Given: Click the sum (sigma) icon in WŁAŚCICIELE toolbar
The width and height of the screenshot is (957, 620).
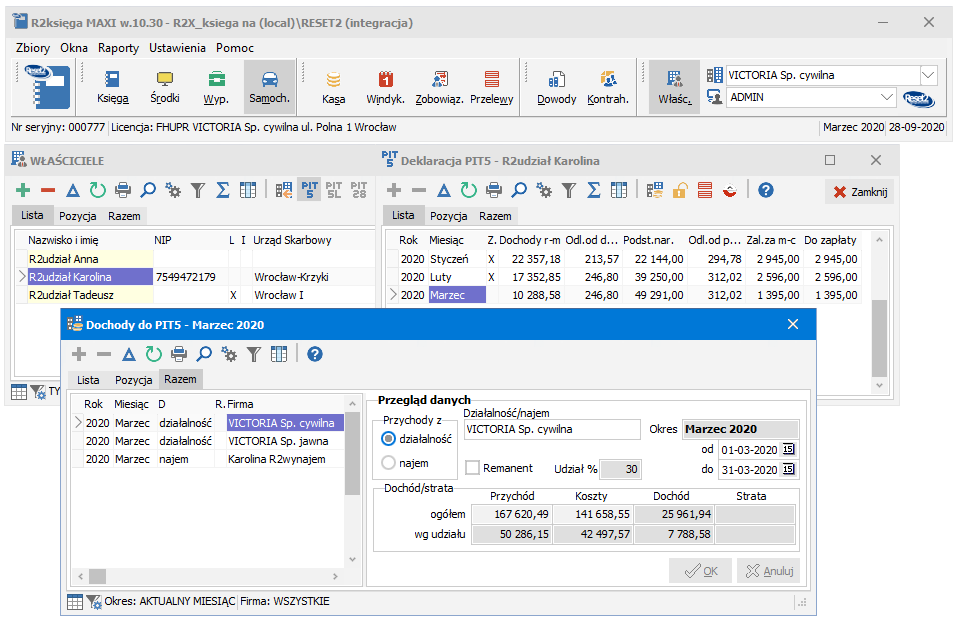Looking at the screenshot, I should pyautogui.click(x=223, y=190).
